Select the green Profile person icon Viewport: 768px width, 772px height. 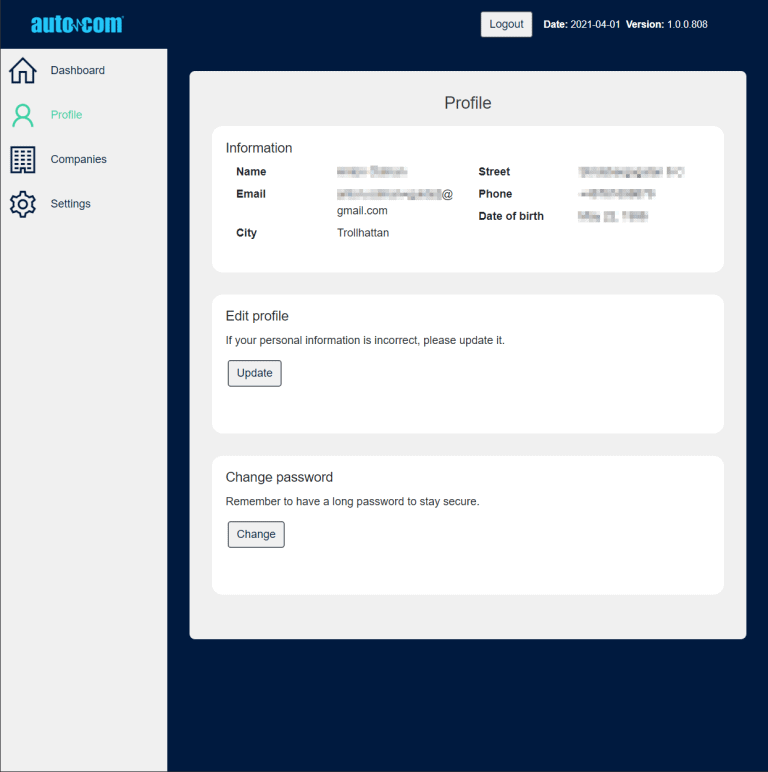[x=23, y=115]
